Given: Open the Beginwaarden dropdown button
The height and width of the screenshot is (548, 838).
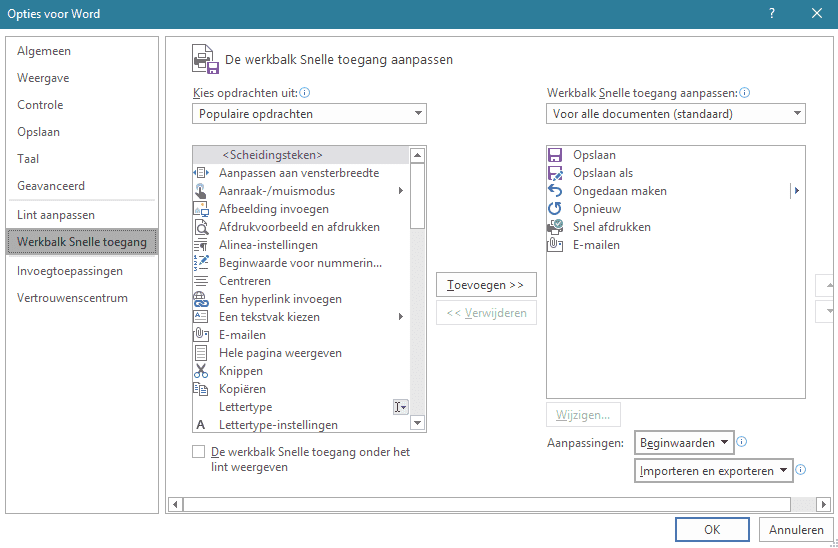Looking at the screenshot, I should point(684,443).
